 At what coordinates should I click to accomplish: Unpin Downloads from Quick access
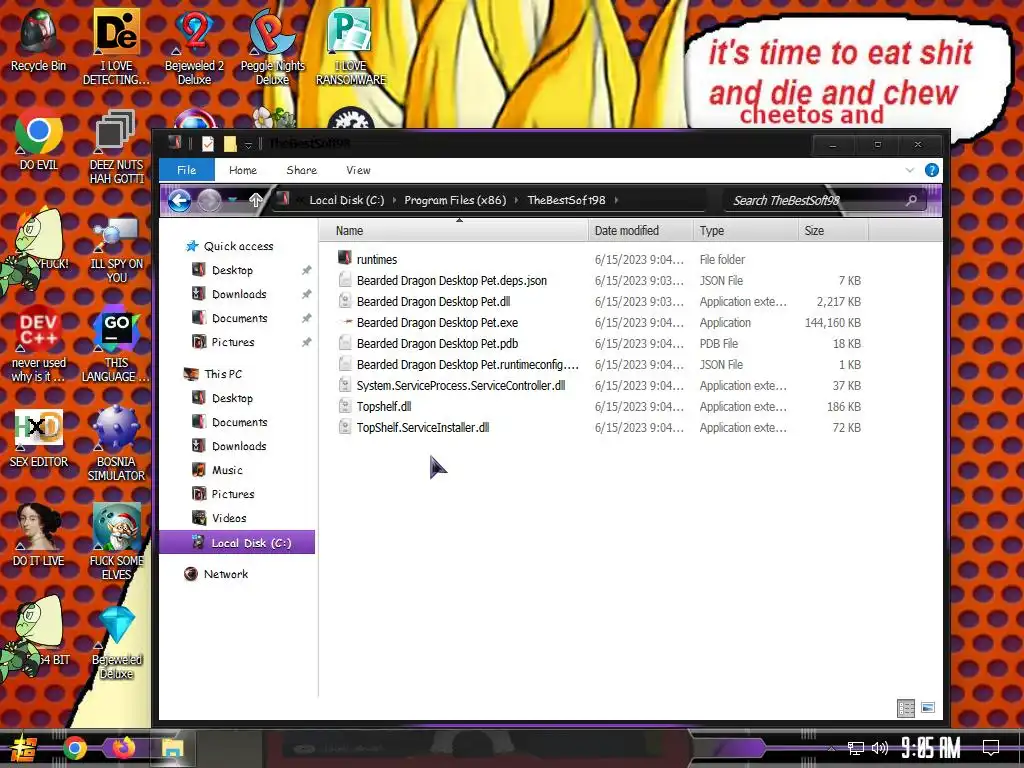coord(306,295)
